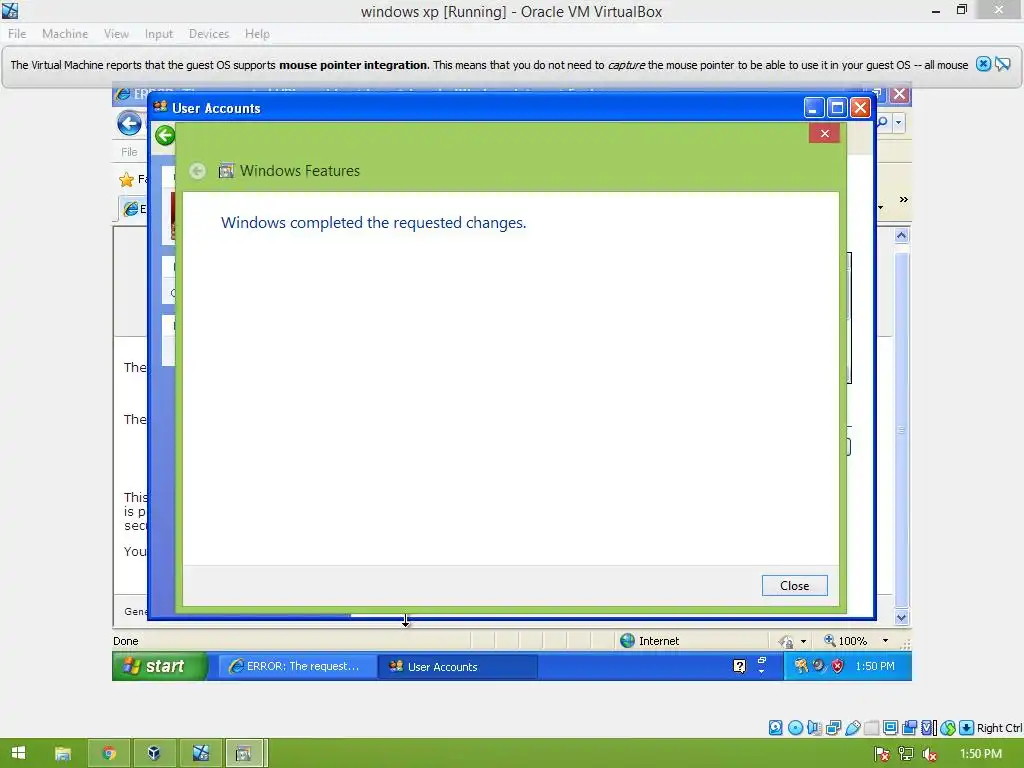Click VirtualBox audio indicator
Viewport: 1024px width, 768px height.
pyautogui.click(x=814, y=728)
